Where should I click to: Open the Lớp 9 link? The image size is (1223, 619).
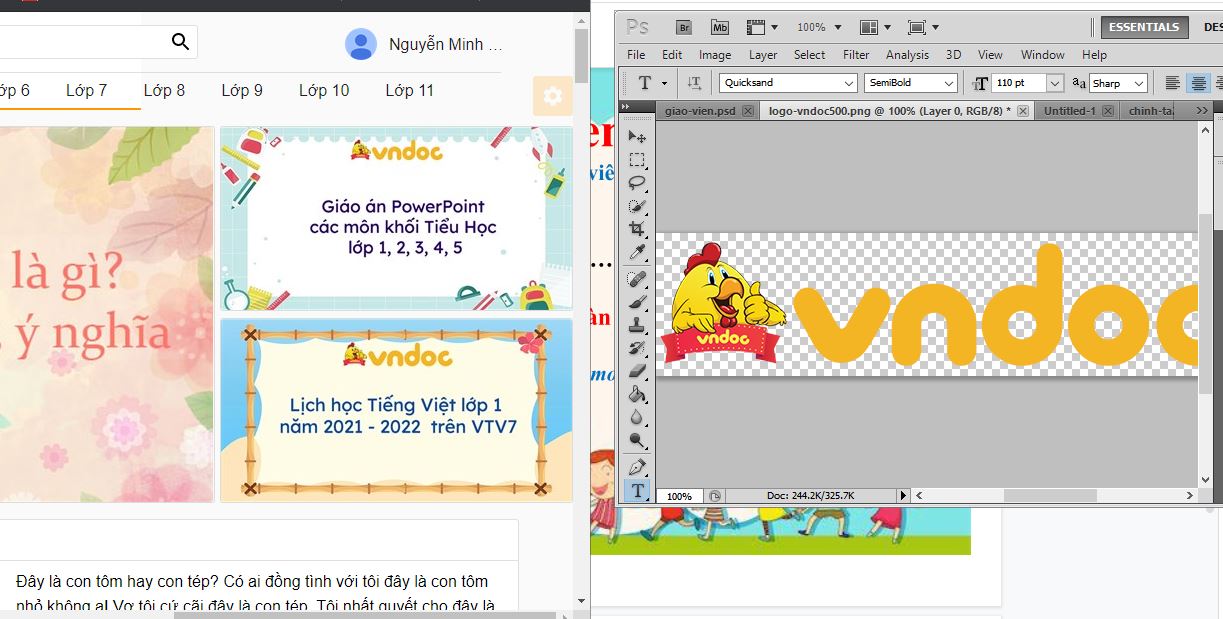[242, 90]
